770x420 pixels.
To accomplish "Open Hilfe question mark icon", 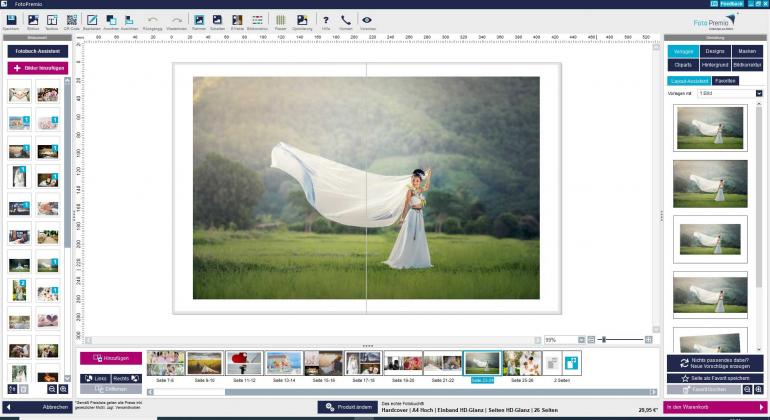I will click(326, 20).
